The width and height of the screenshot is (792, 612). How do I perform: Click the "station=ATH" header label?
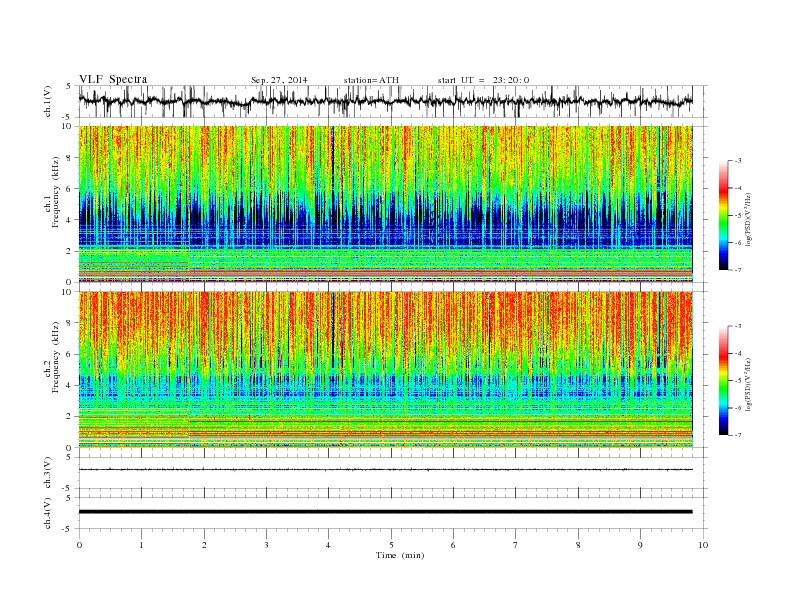click(x=371, y=80)
